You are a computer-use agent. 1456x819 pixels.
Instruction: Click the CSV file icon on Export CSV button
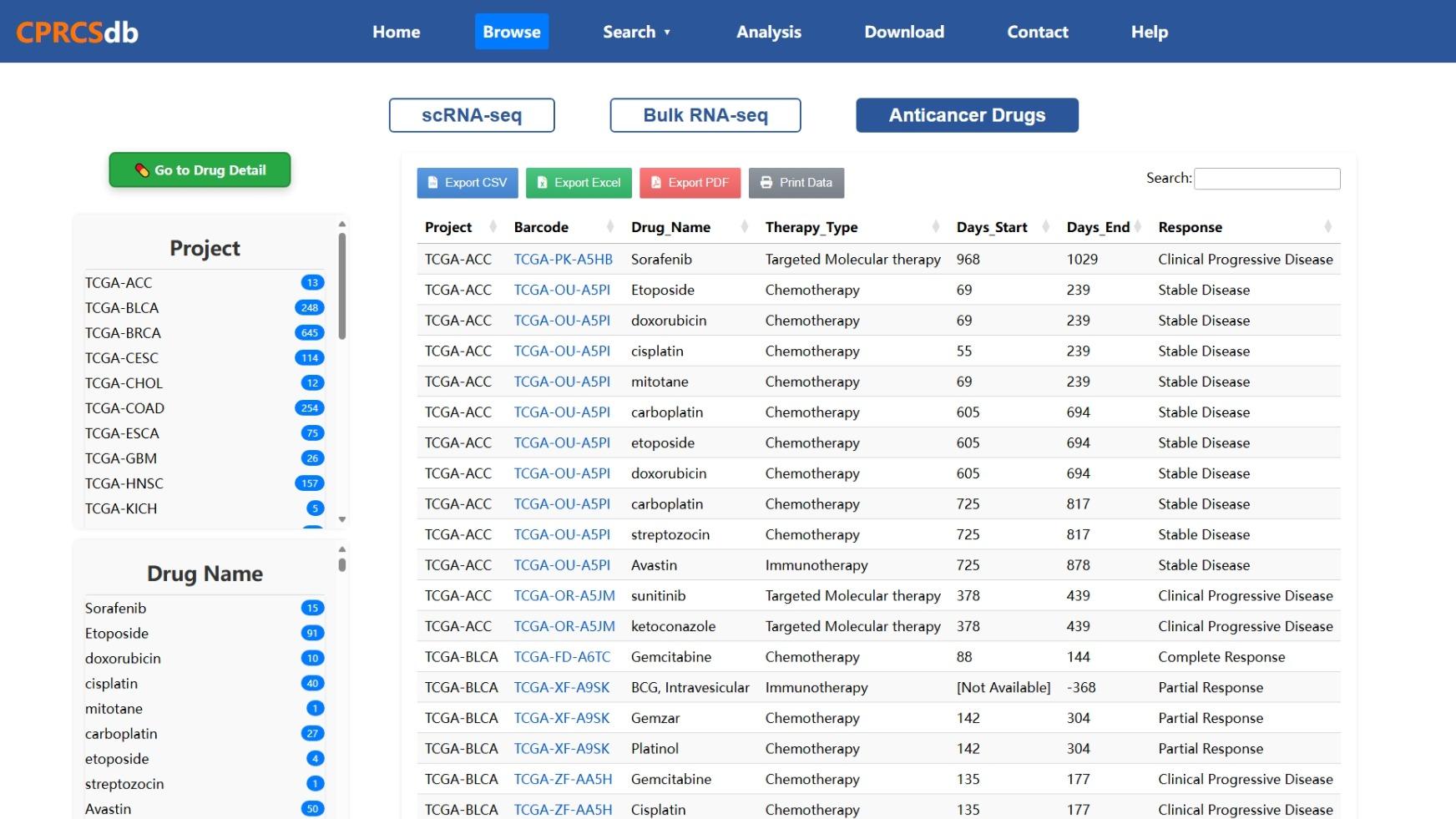pyautogui.click(x=432, y=183)
